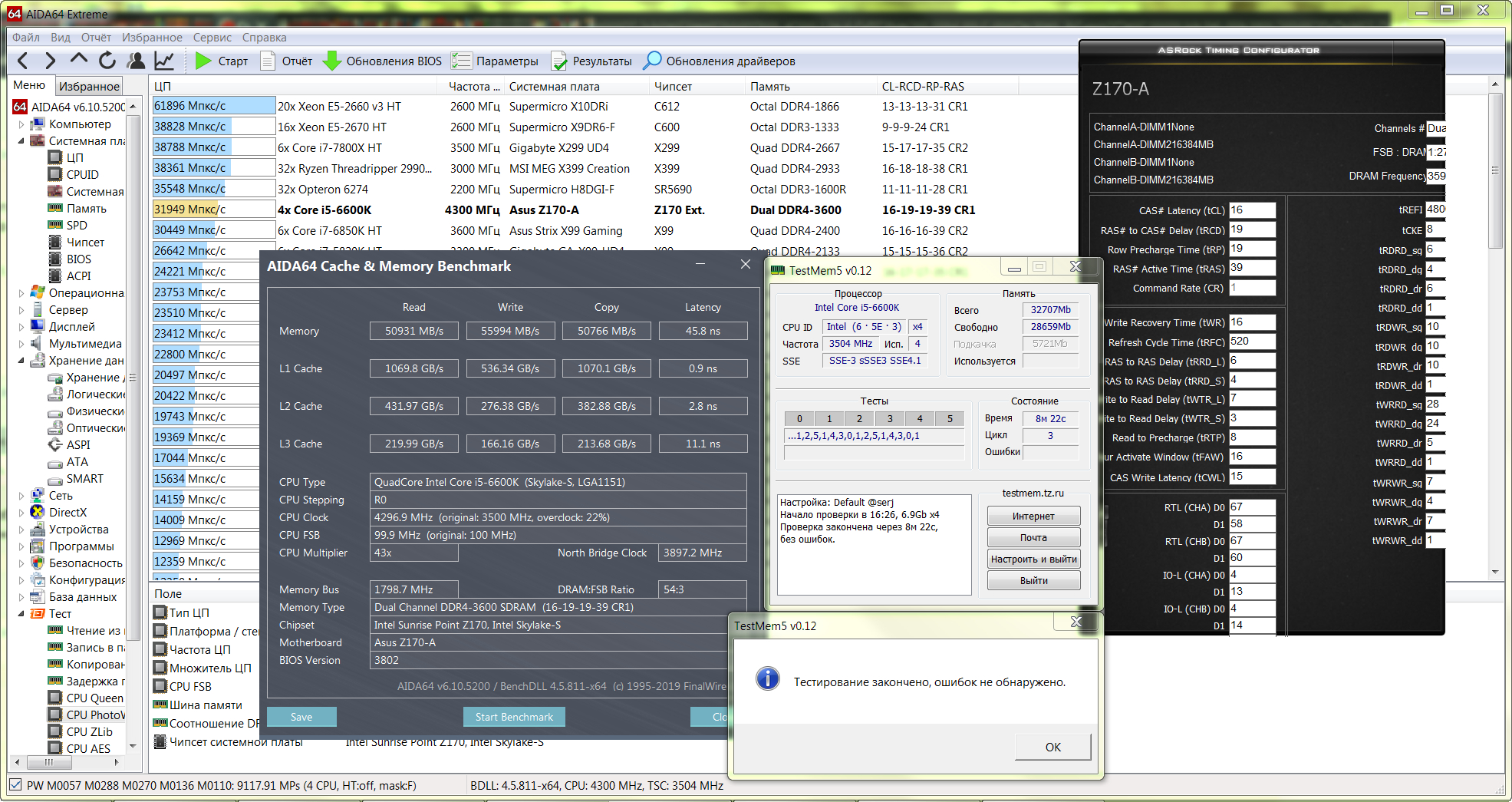Viewport: 1512px width, 802px height.
Task: Open the graph chart toolbar icon
Action: [x=164, y=61]
